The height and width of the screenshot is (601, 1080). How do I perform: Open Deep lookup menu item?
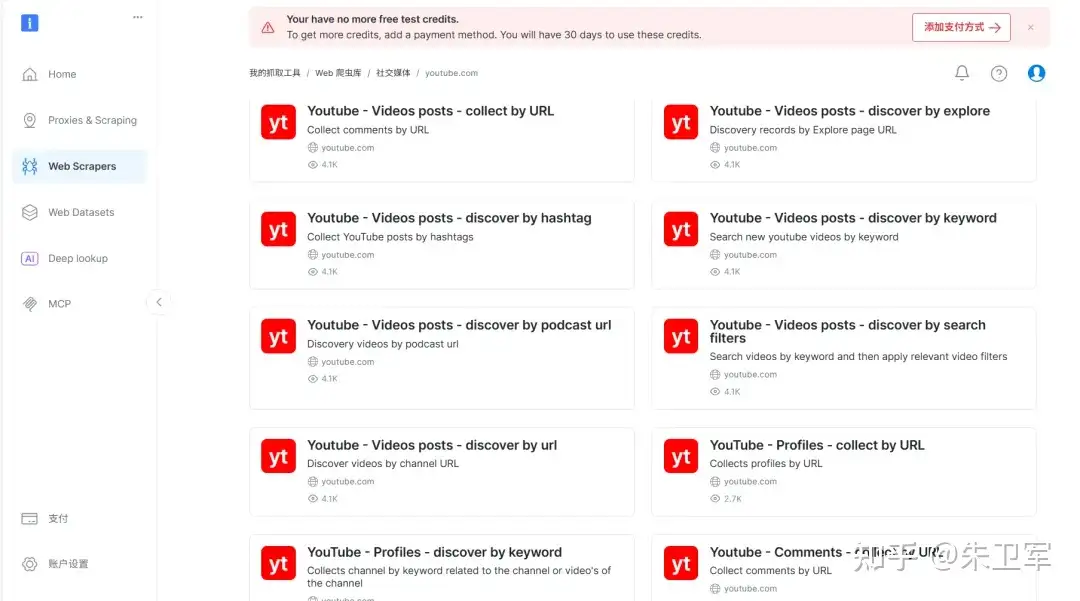(x=80, y=258)
